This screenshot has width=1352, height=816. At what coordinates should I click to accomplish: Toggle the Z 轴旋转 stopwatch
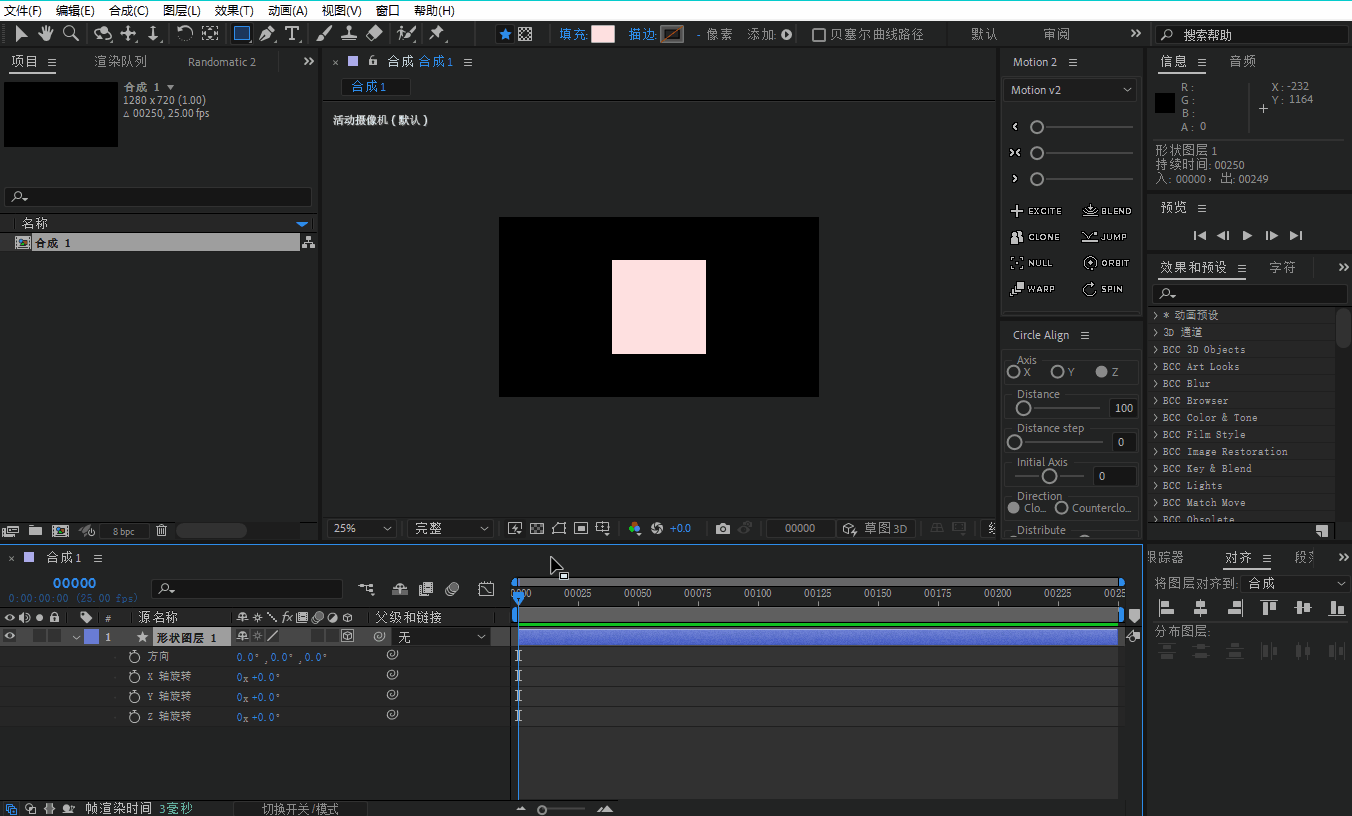(135, 716)
